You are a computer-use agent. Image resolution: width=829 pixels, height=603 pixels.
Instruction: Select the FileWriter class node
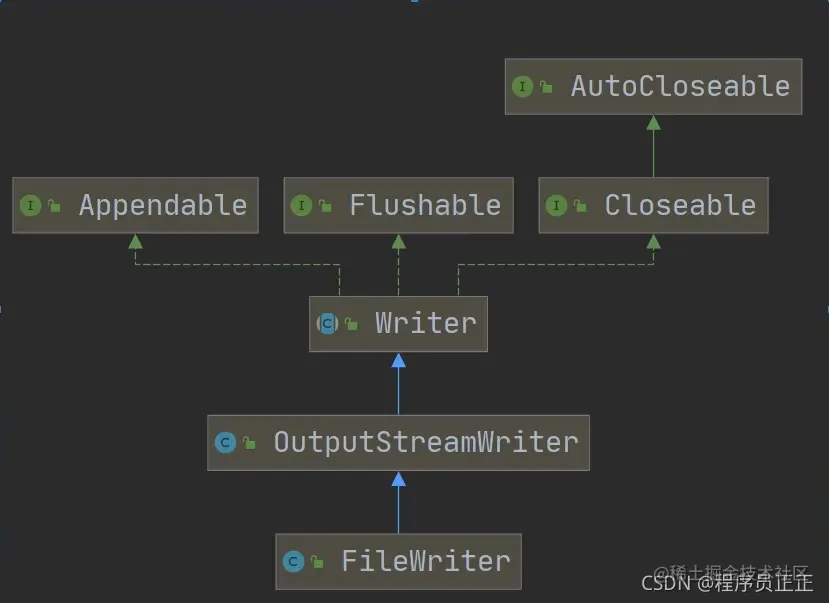tap(399, 561)
